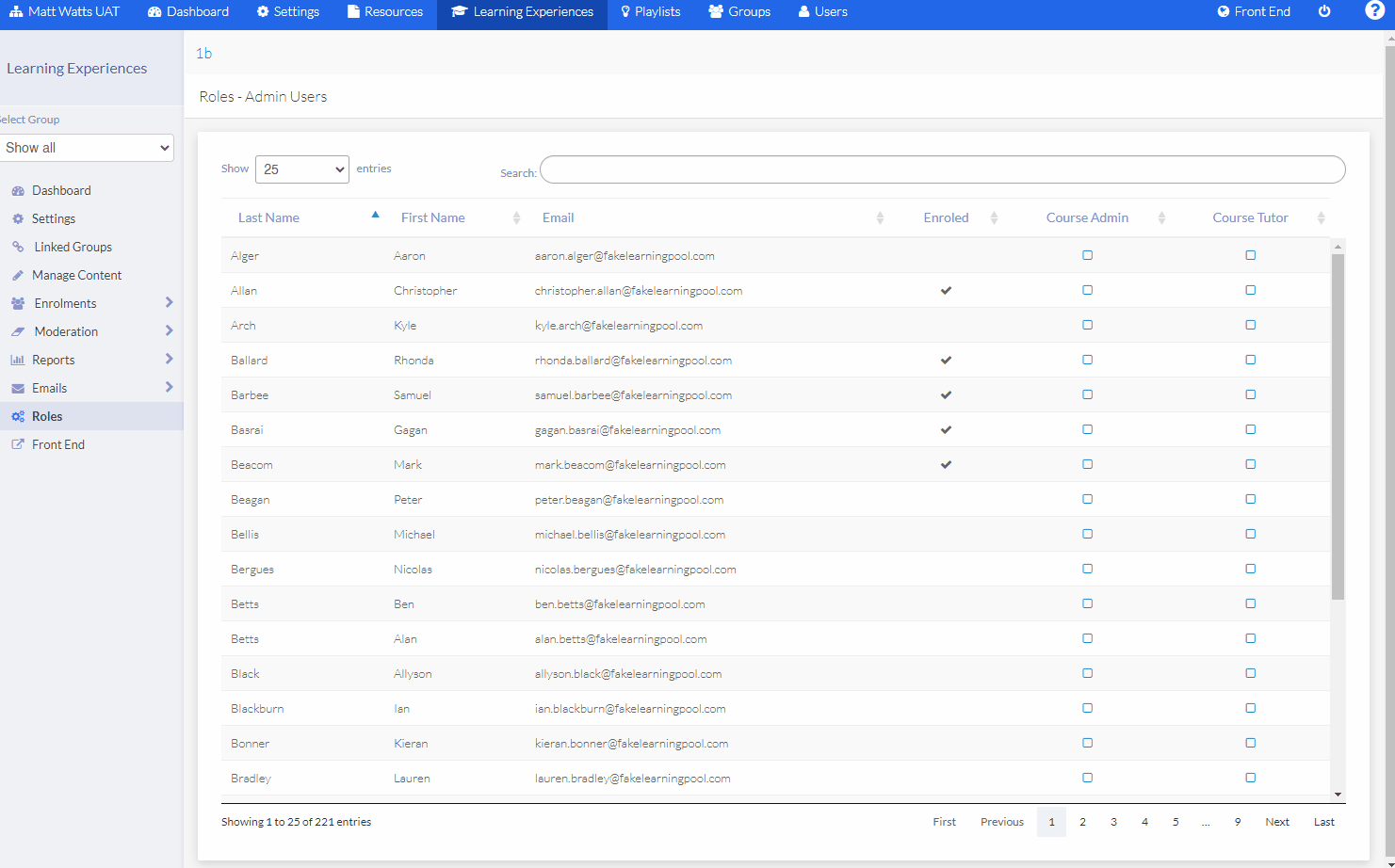The image size is (1395, 868).
Task: Click the Manage Content pencil icon
Action: pos(18,275)
